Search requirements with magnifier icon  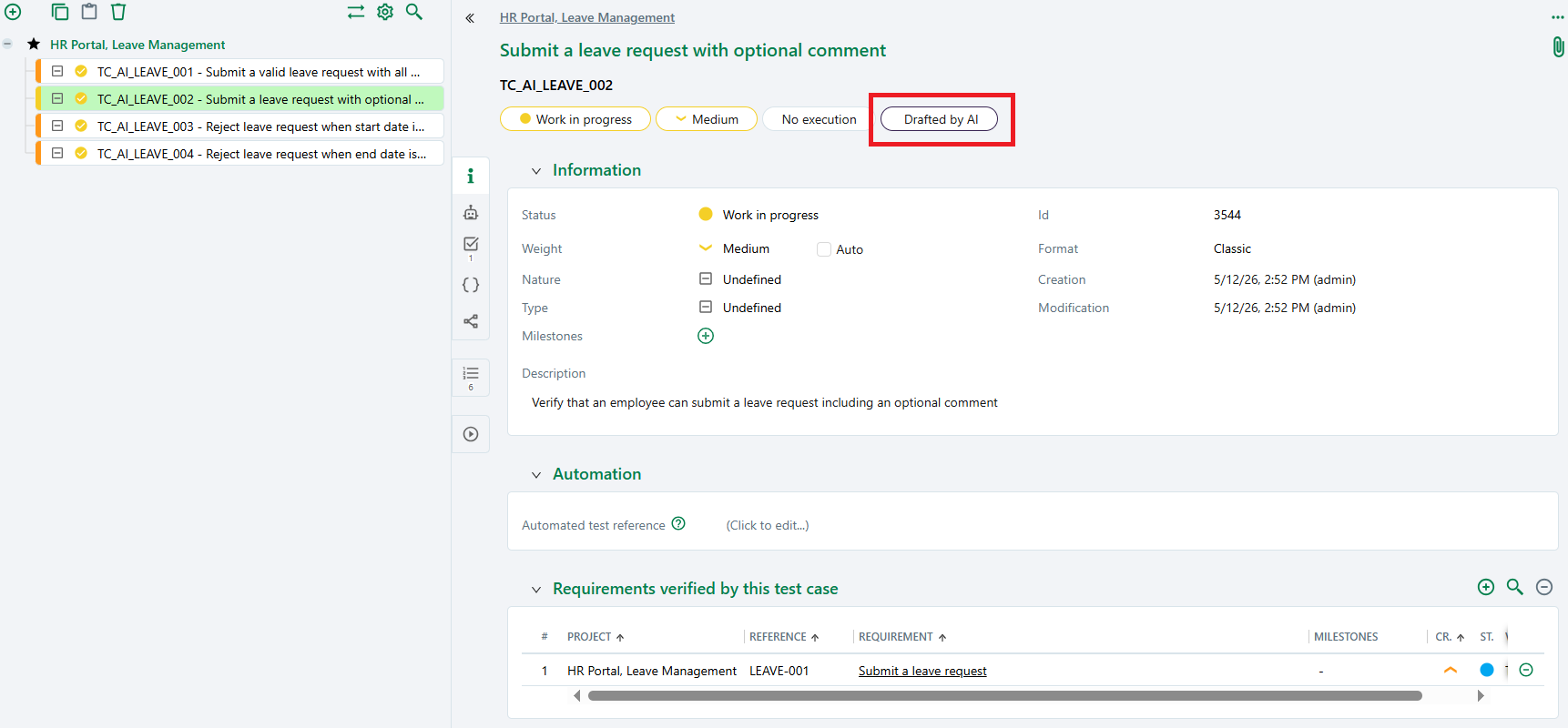[1515, 587]
